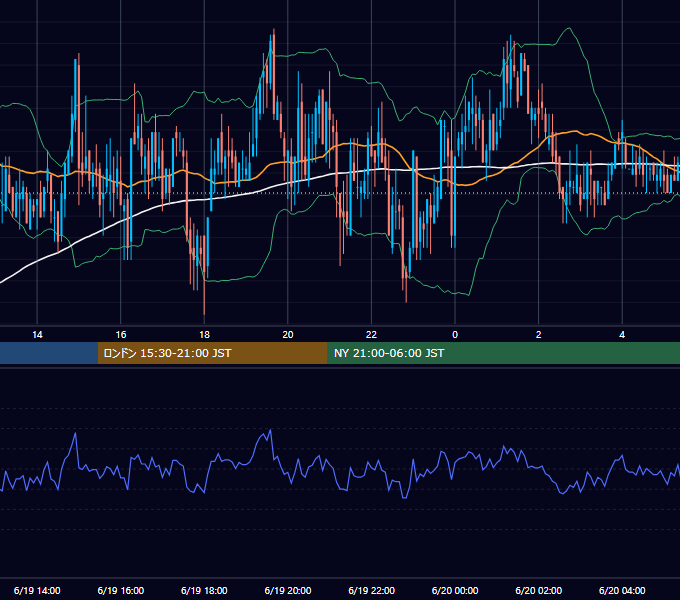Click the 0 hour axis label
Screen dimensions: 680x600
[x=455, y=335]
